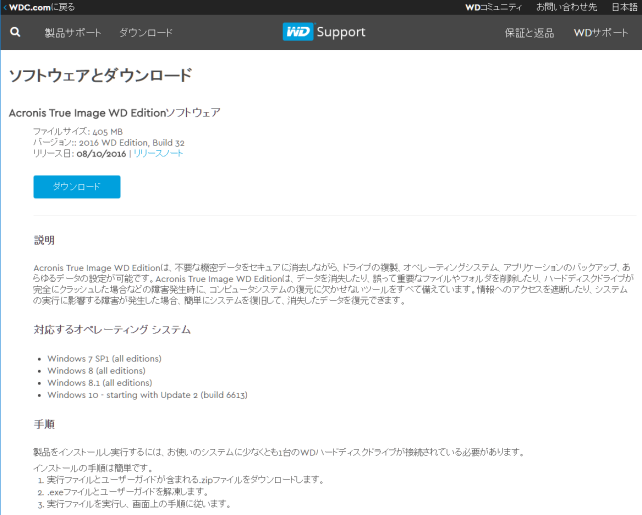Open the search magnifier icon
Viewport: 642px width, 515px height.
click(x=15, y=32)
